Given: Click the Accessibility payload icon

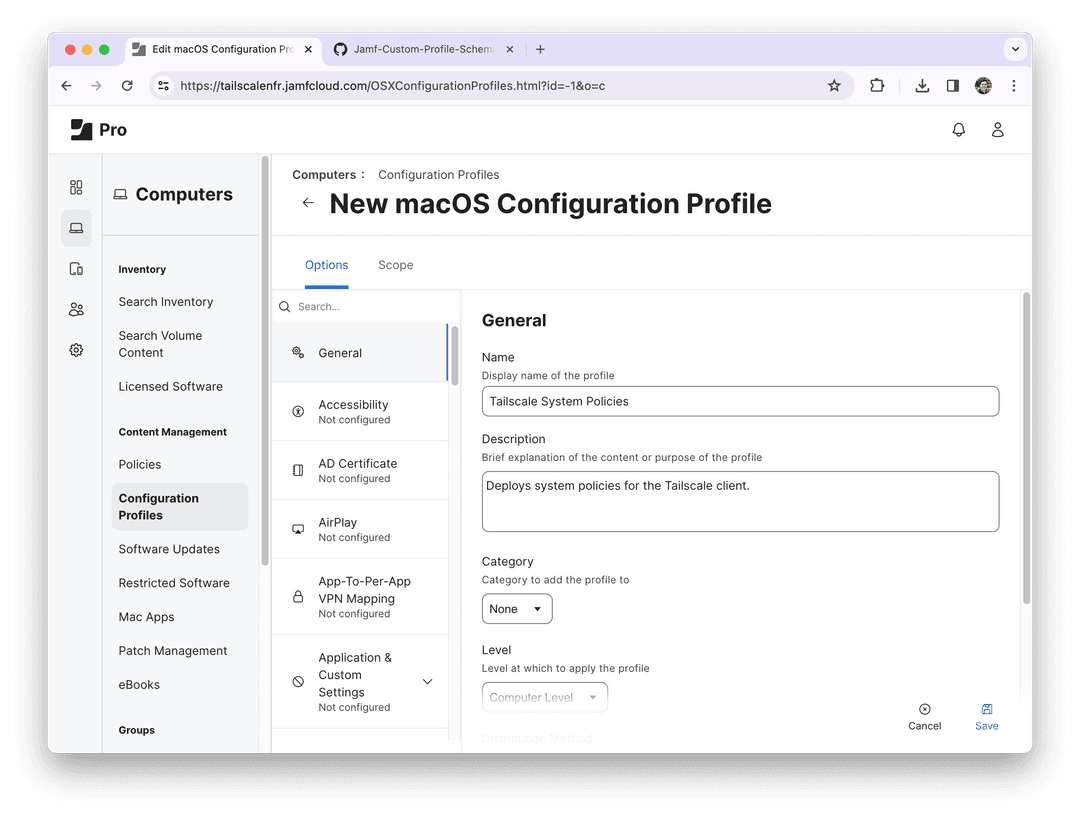Looking at the screenshot, I should [296, 410].
